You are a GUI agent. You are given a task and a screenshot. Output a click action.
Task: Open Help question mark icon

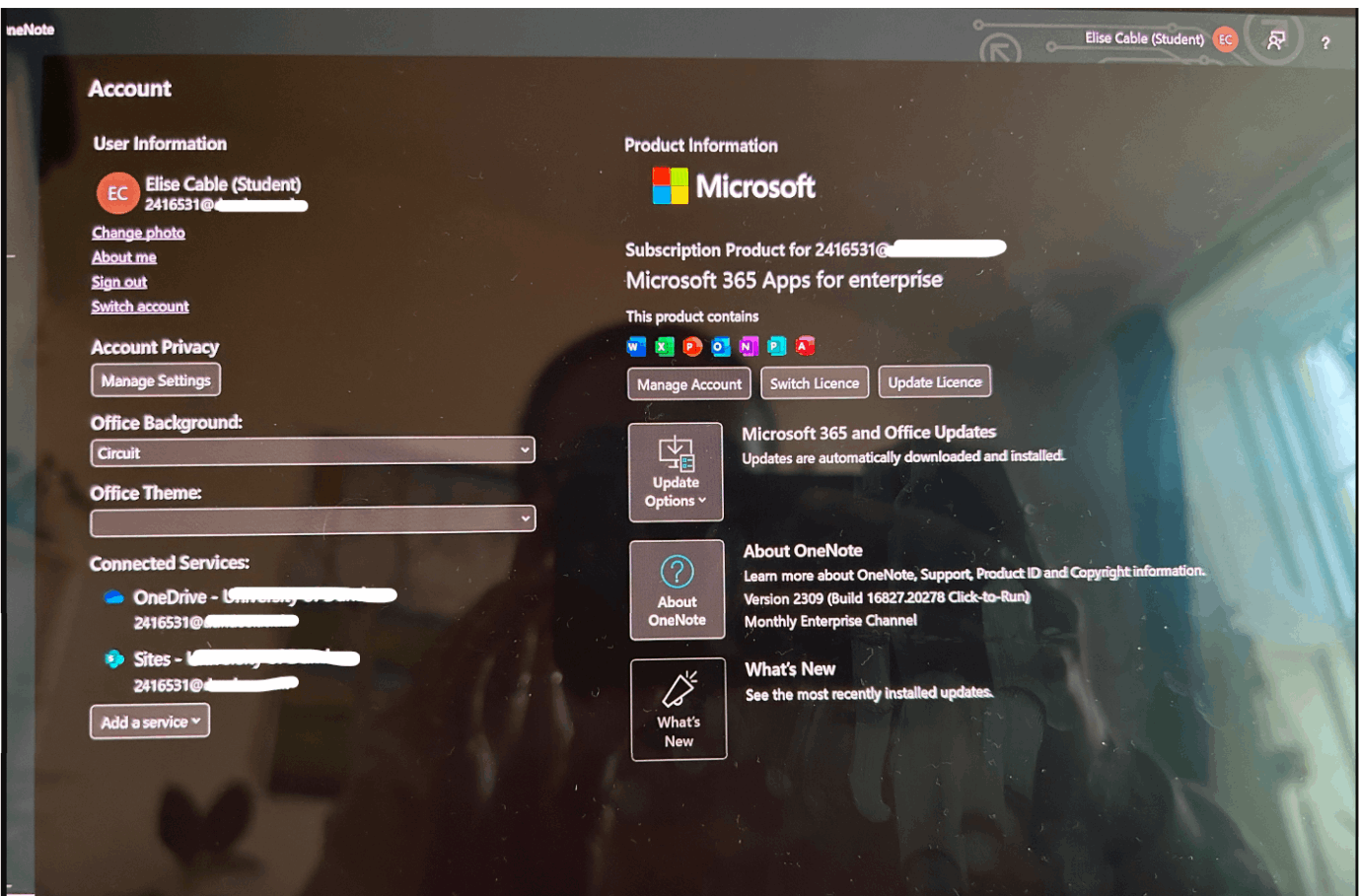point(1325,42)
